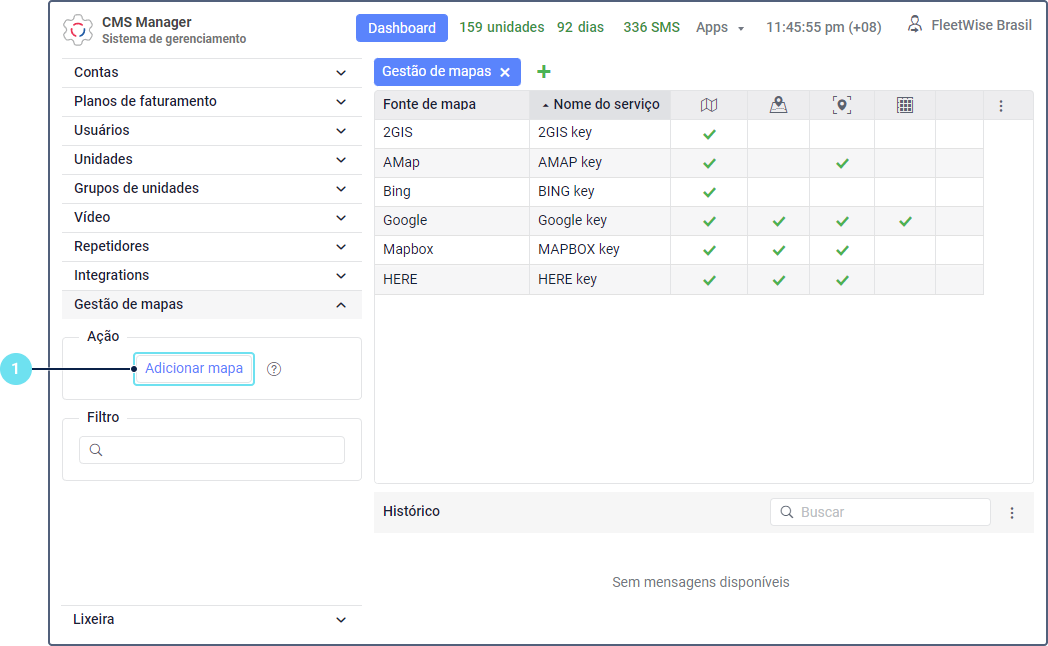
Task: Click the routing column header icon
Action: [778, 105]
